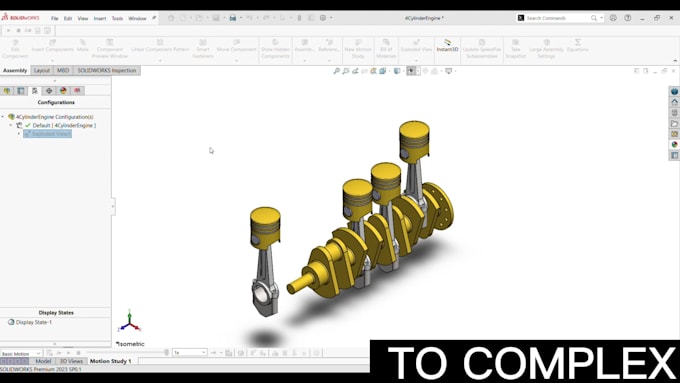This screenshot has height=383, width=680.
Task: Select the highlighted Exploded View1 item
Action: (47, 134)
